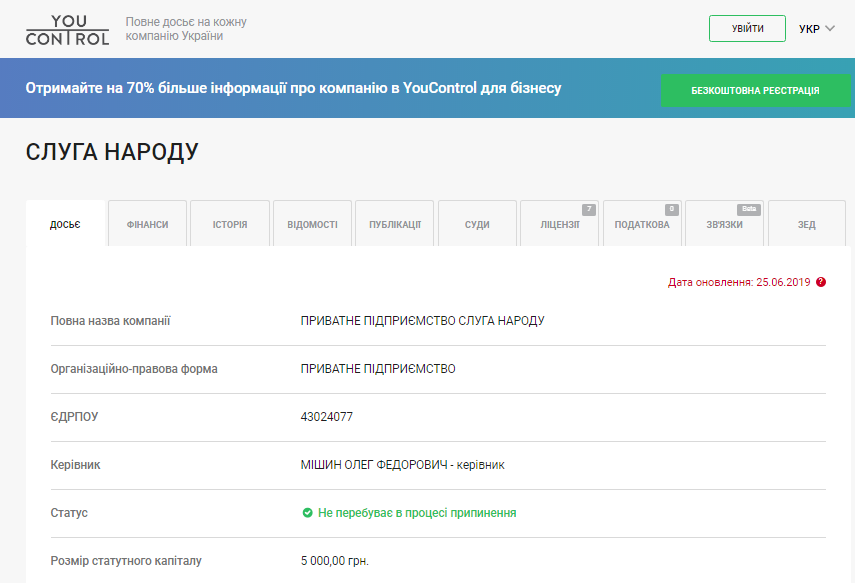Click the СЛУГА НАРОДУ page heading
Viewport: 855px width, 583px height.
tap(112, 152)
